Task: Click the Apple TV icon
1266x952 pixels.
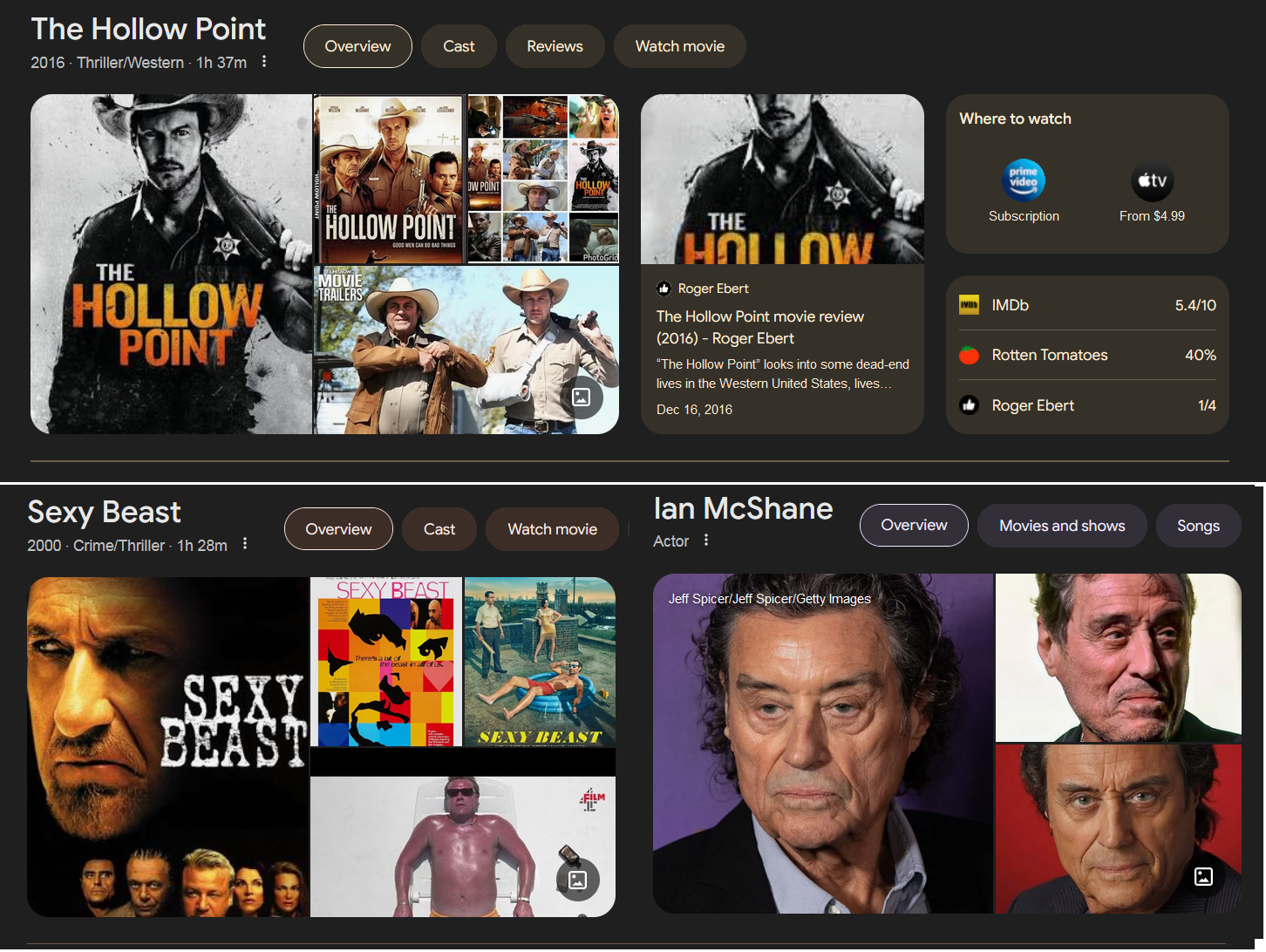Action: [x=1153, y=181]
